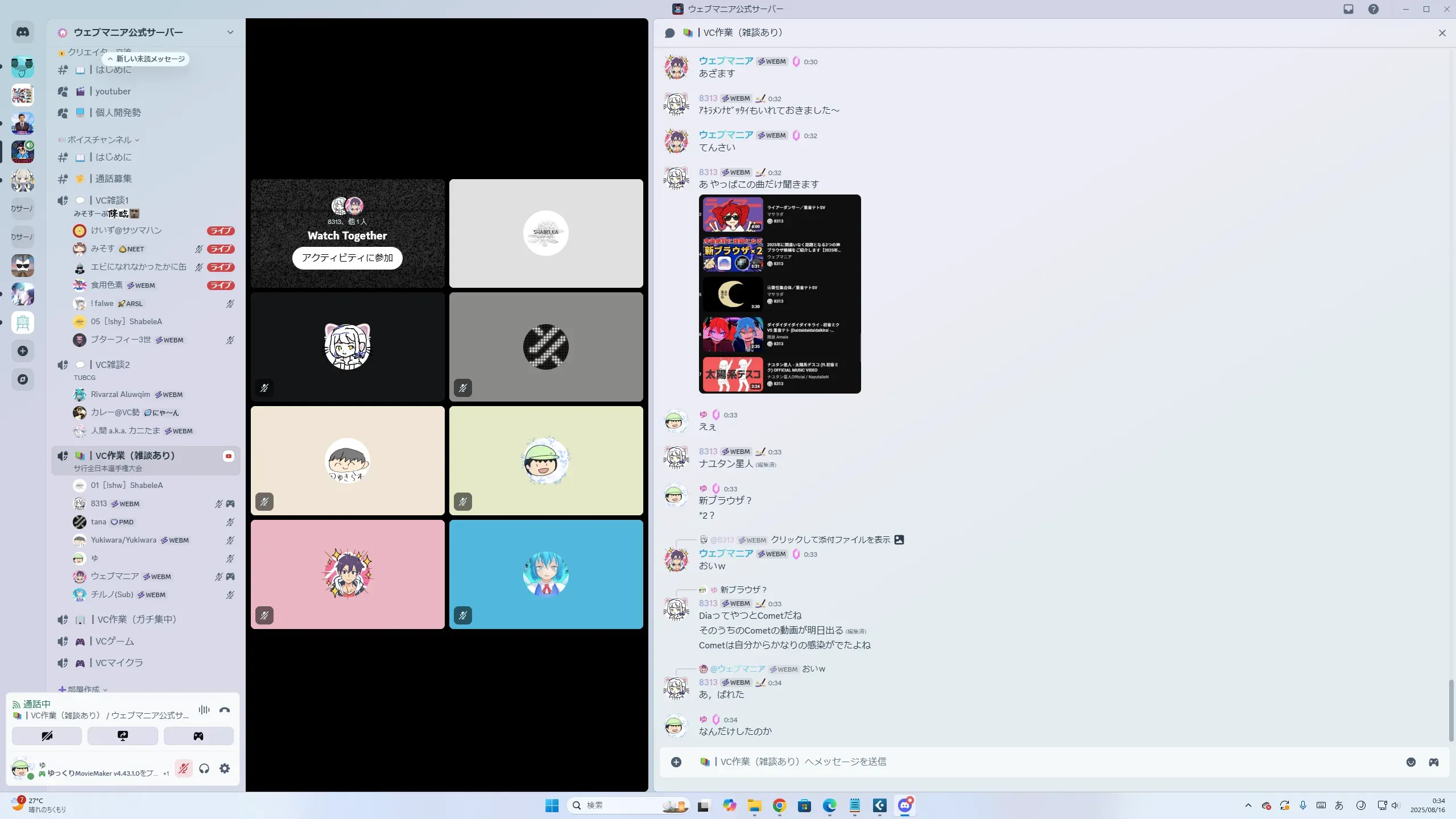Click noise suppression icon in call panel
Image resolution: width=1456 pixels, height=819 pixels.
(204, 710)
